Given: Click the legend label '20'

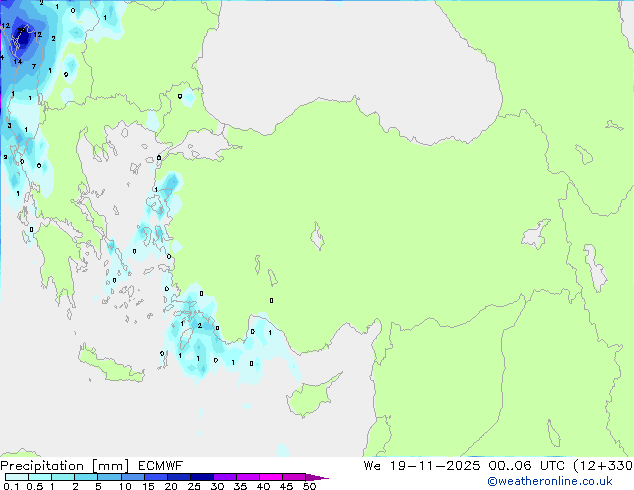Looking at the screenshot, I should 171,486.
